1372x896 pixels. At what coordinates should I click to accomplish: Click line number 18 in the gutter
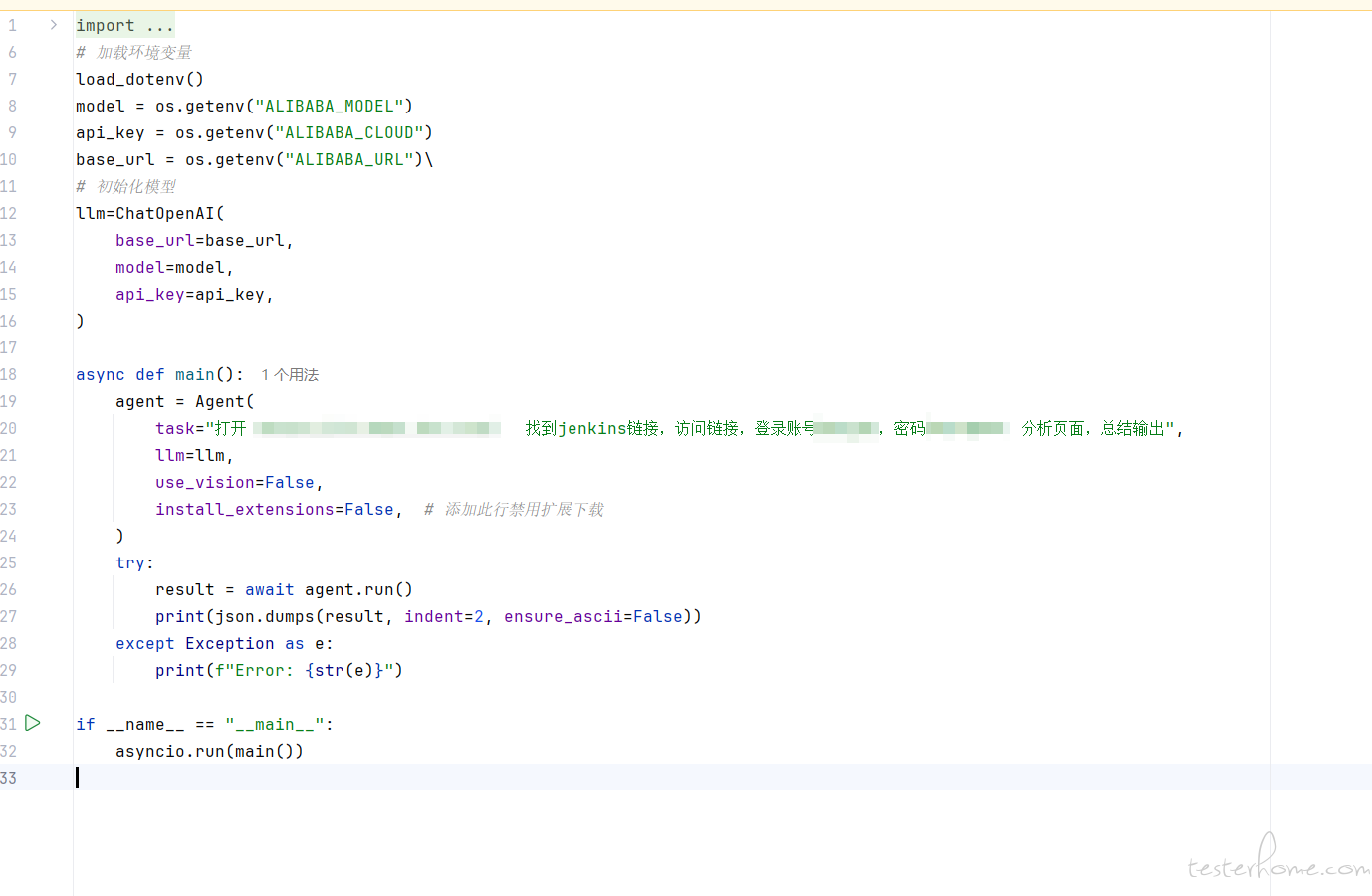pos(9,375)
